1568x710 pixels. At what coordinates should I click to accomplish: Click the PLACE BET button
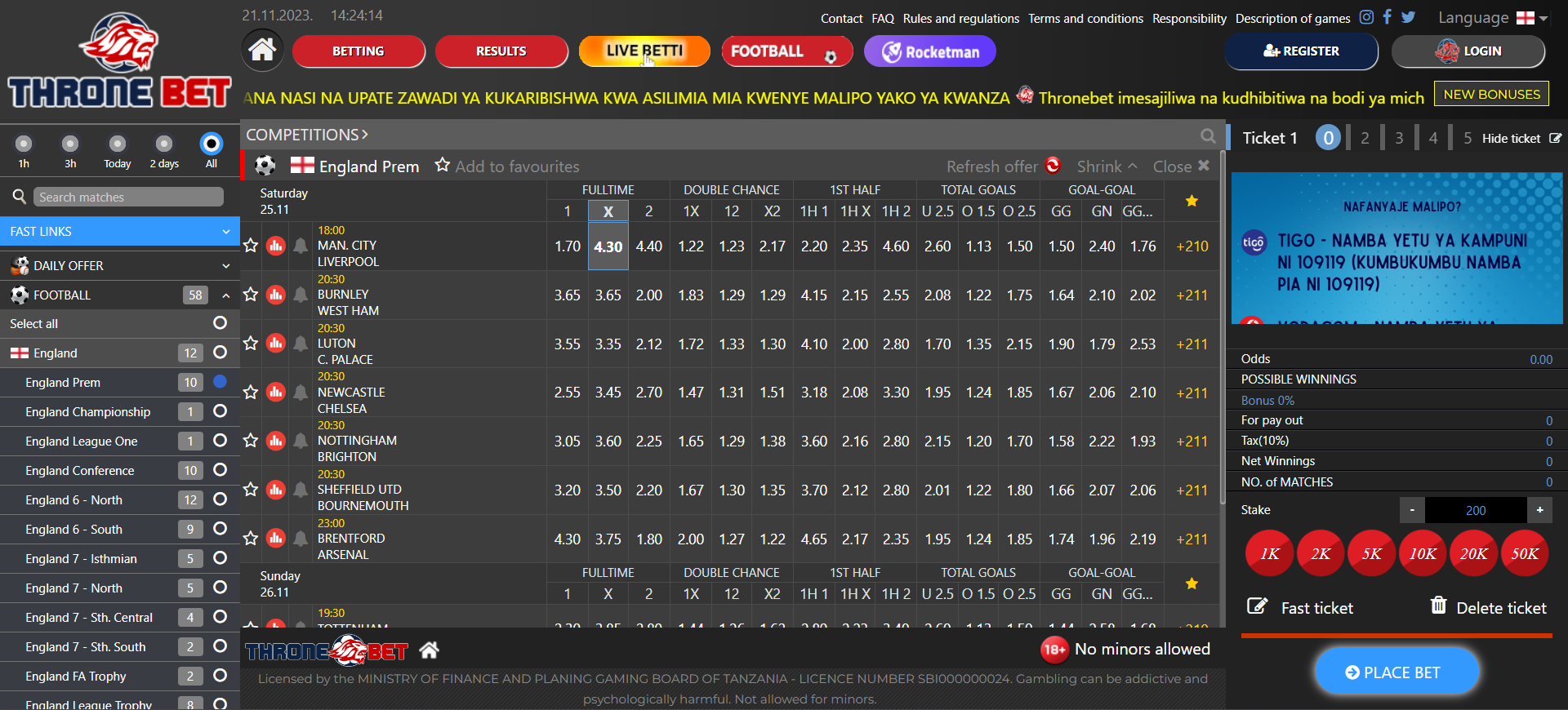[1396, 672]
